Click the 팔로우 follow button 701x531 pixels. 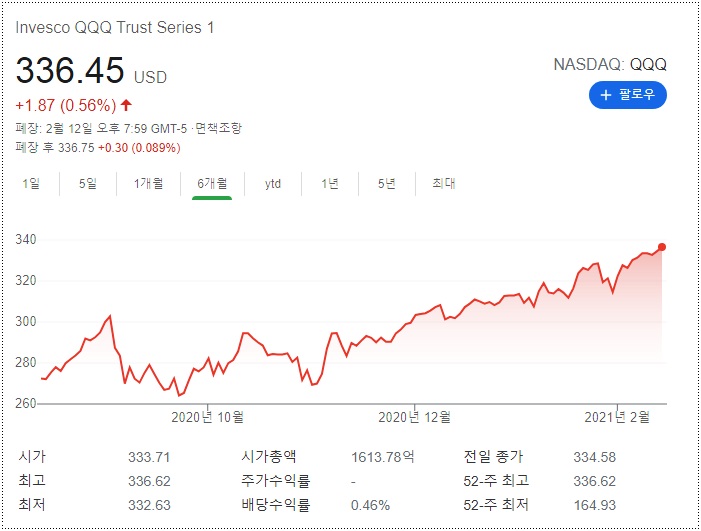tap(628, 95)
